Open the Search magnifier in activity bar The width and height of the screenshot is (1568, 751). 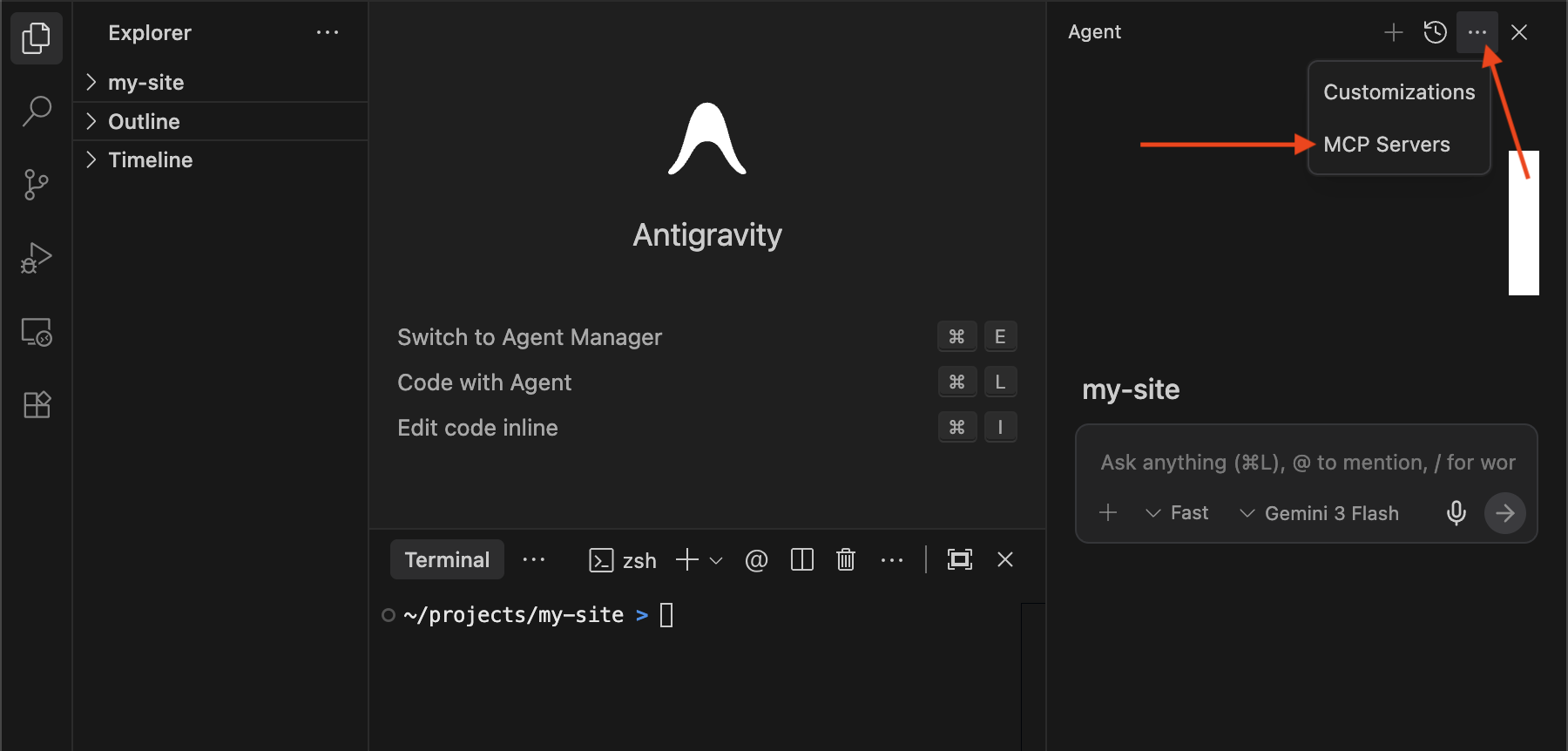pyautogui.click(x=37, y=112)
